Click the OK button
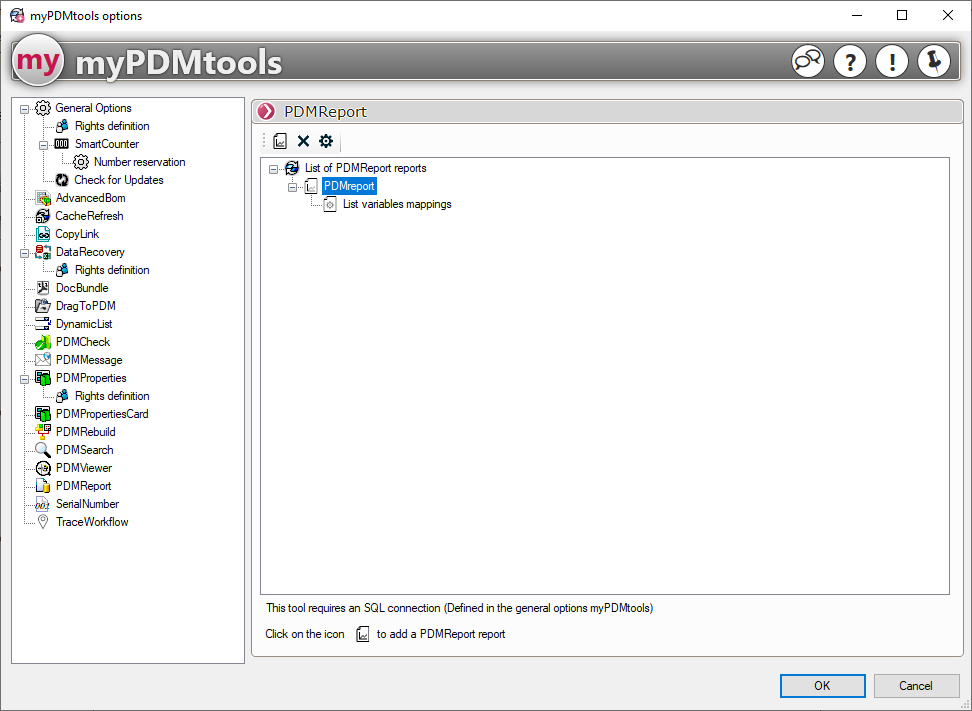972x711 pixels. click(822, 686)
